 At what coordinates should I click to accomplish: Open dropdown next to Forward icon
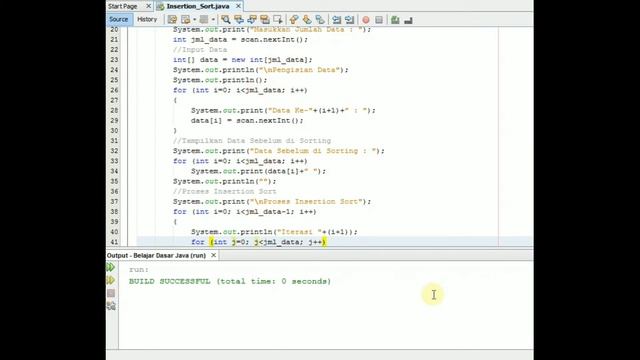tap(213, 20)
